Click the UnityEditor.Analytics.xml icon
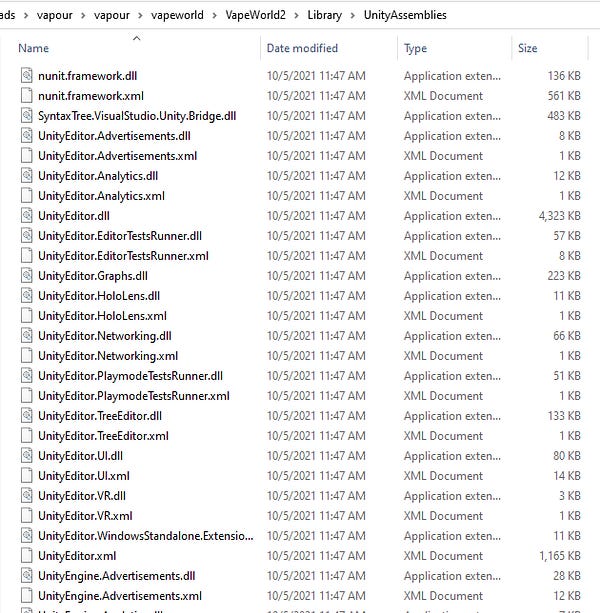This screenshot has height=613, width=600. [27, 195]
